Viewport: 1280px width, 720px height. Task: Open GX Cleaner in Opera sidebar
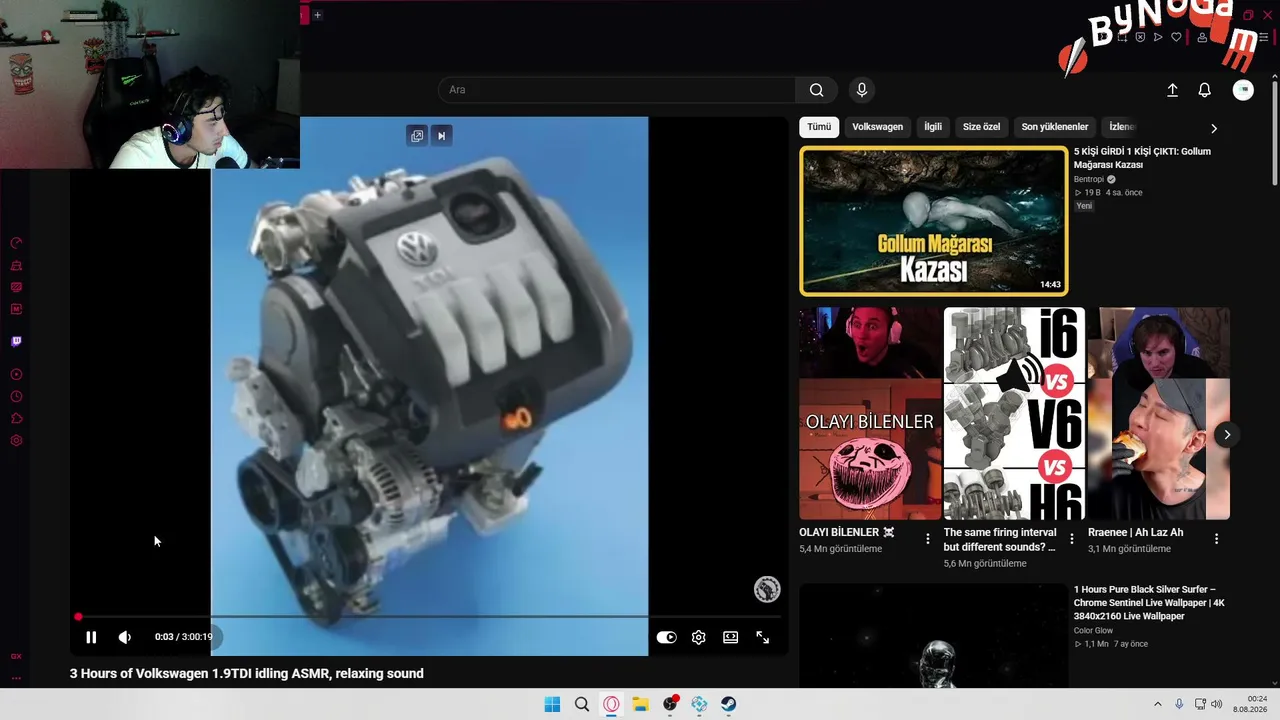16,265
